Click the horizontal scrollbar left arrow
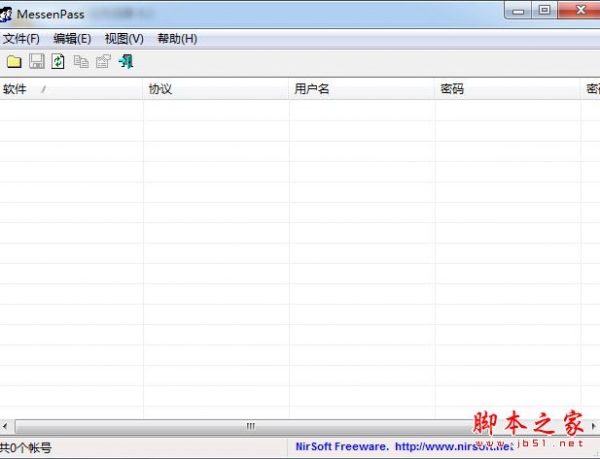The width and height of the screenshot is (600, 459). click(x=5, y=426)
